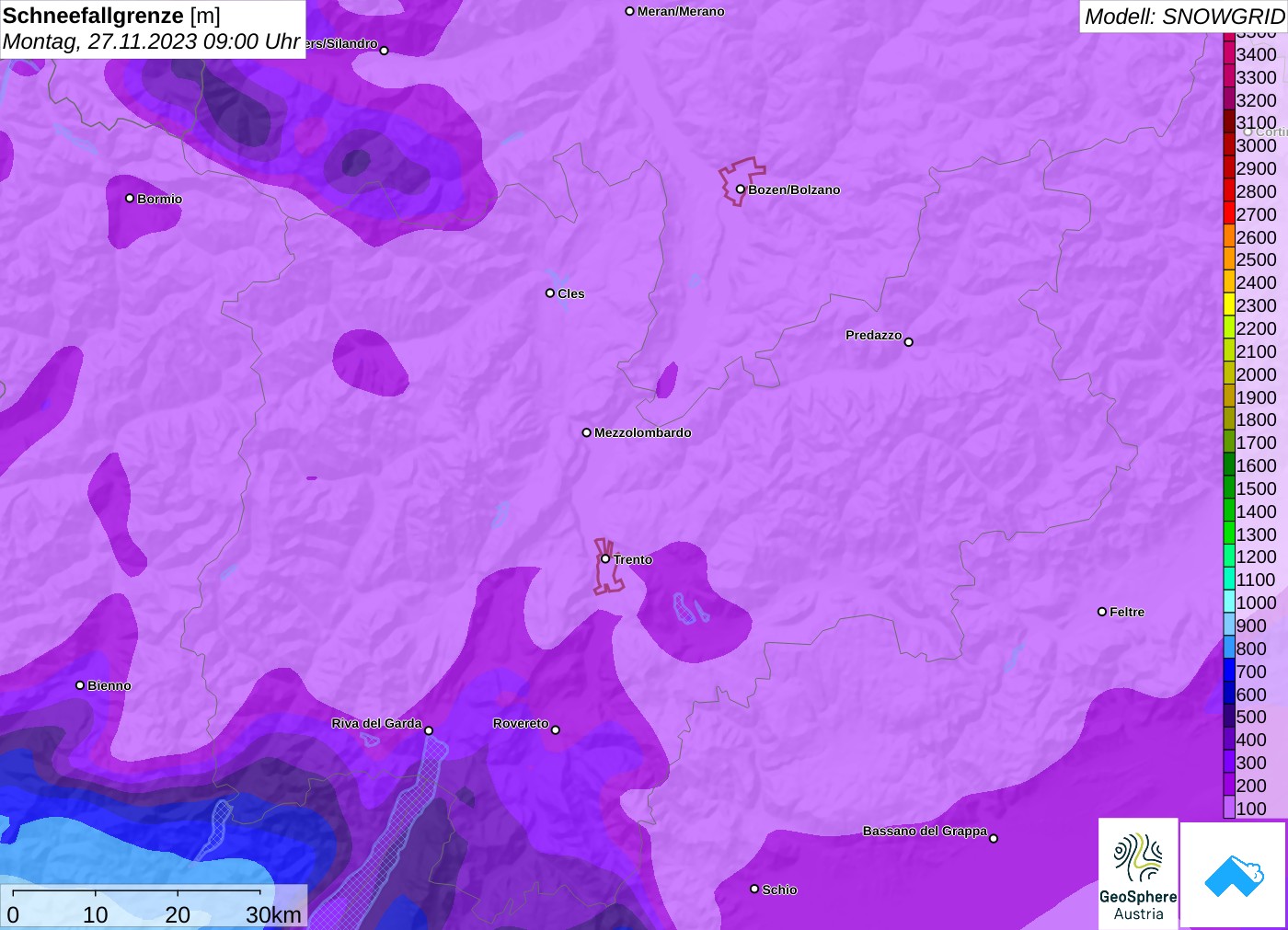Screen dimensions: 1288x930
Task: Pick the 2600 m orange legend swatch
Action: pos(1229,237)
